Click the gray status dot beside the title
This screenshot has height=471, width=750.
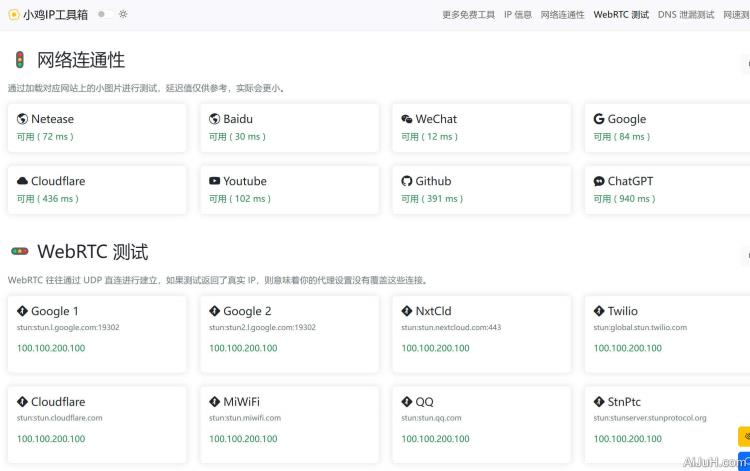pyautogui.click(x=101, y=15)
